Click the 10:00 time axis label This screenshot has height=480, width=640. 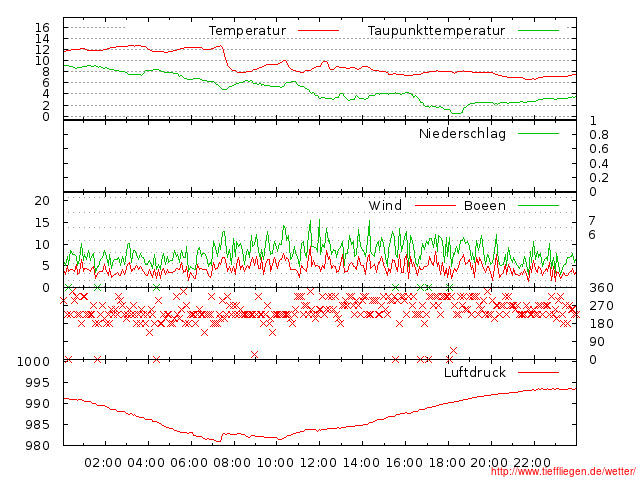point(275,463)
